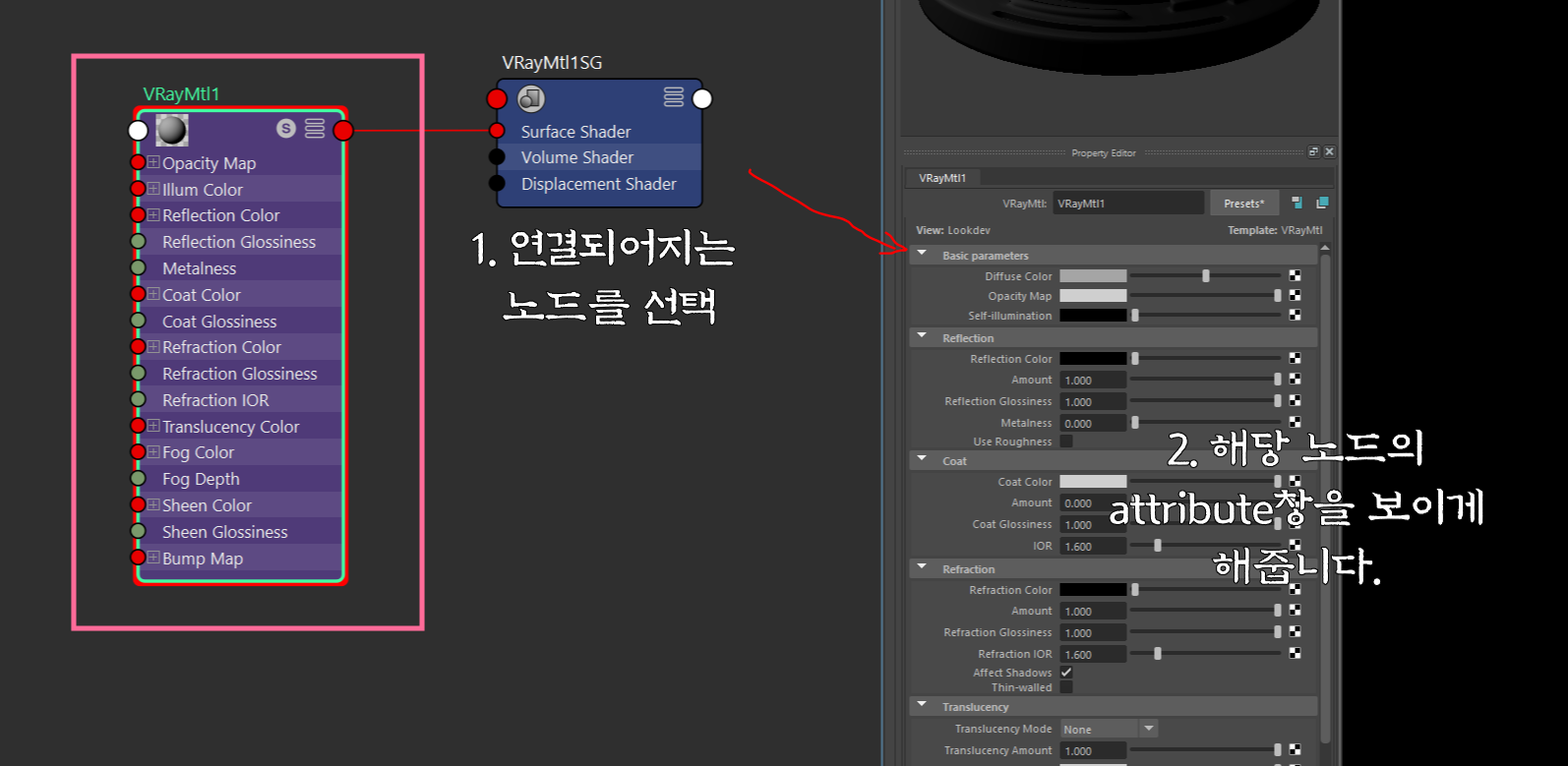Expand Coat Color attribute on node
1568x766 pixels.
[153, 294]
